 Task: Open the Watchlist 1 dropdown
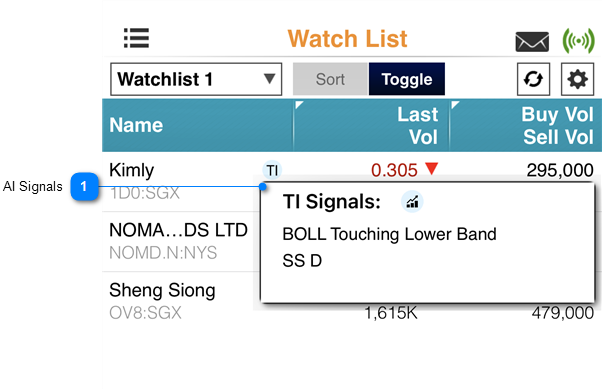click(x=196, y=79)
